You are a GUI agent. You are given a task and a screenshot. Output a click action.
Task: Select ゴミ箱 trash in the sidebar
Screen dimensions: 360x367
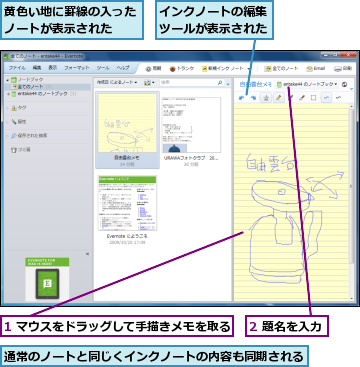[21, 150]
